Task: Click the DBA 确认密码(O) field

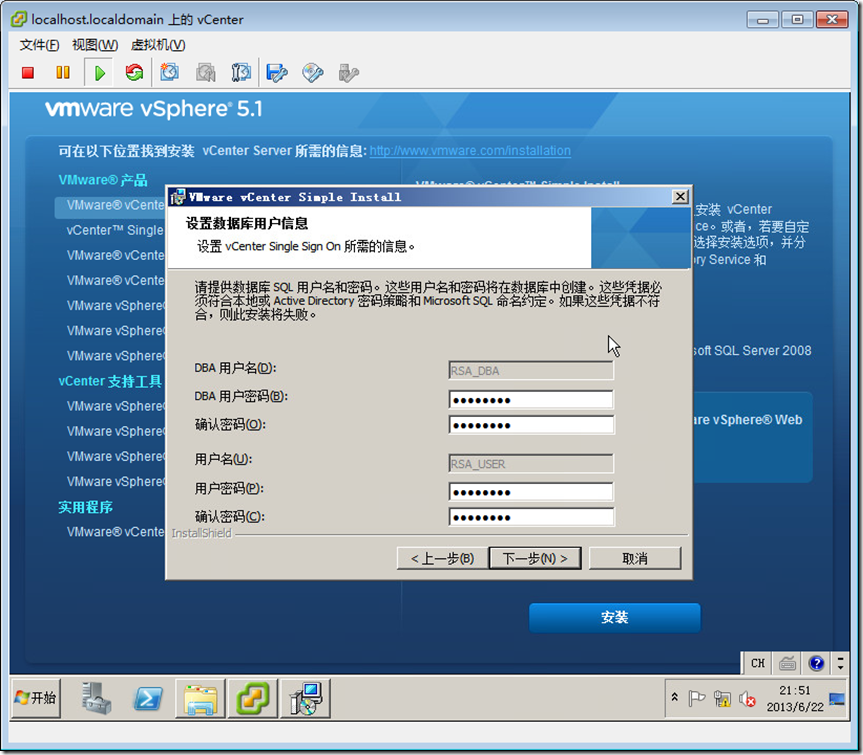Action: [531, 425]
